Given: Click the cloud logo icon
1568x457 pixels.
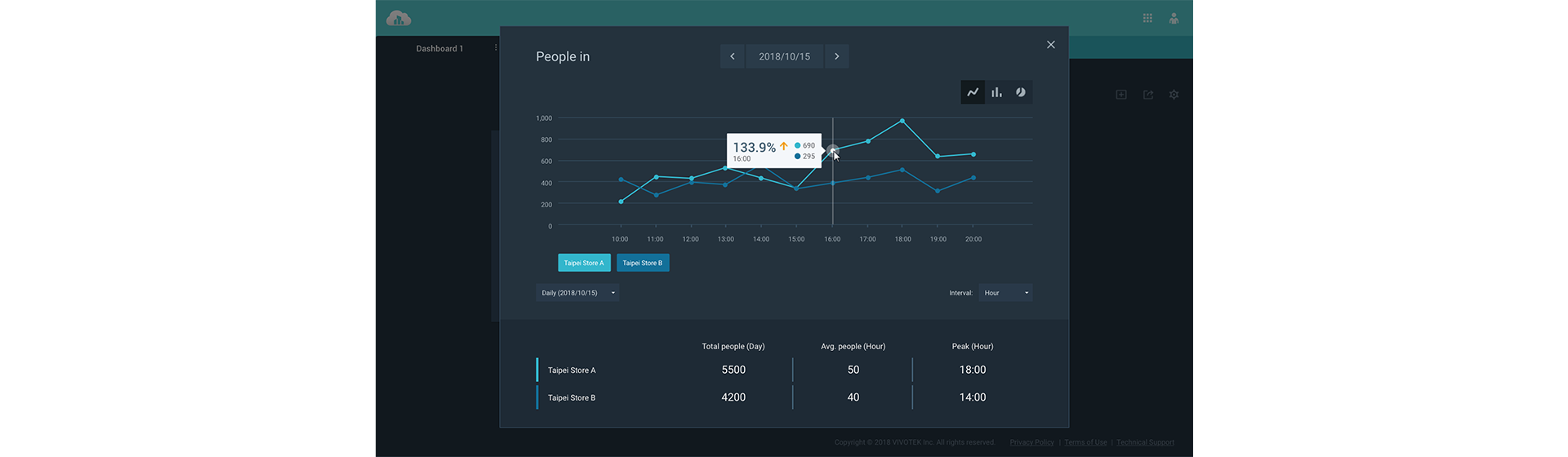Looking at the screenshot, I should (x=399, y=18).
